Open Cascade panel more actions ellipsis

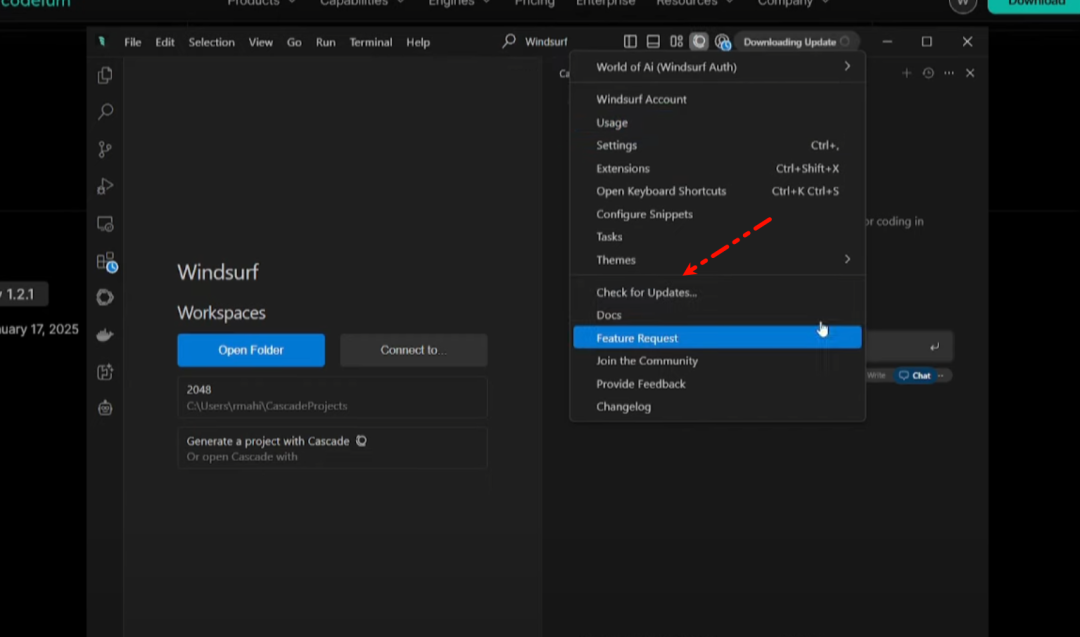949,73
